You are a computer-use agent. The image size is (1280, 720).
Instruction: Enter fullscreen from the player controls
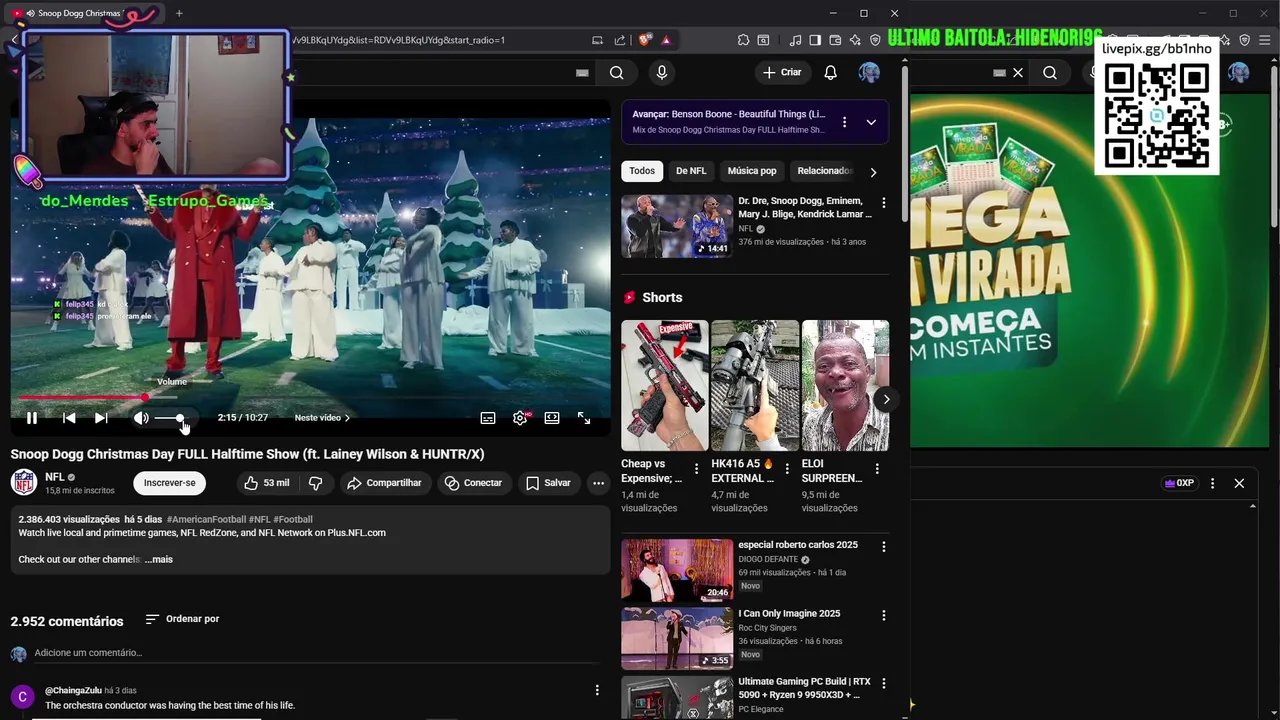(584, 418)
